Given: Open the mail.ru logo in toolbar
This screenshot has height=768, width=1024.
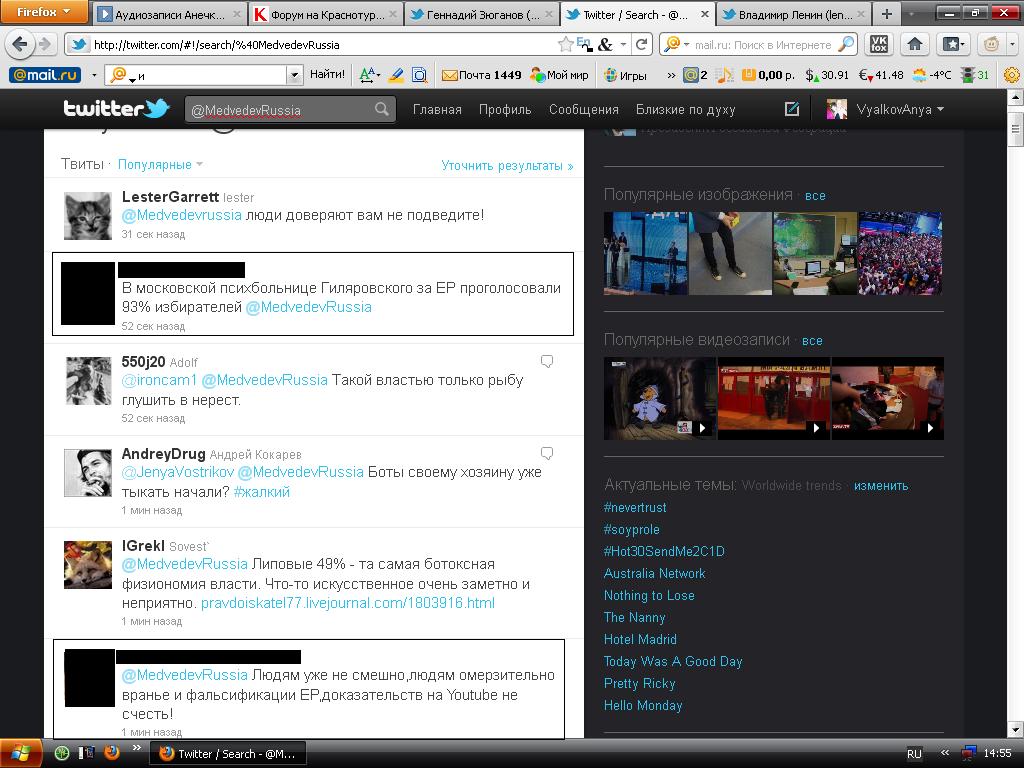Looking at the screenshot, I should (45, 75).
